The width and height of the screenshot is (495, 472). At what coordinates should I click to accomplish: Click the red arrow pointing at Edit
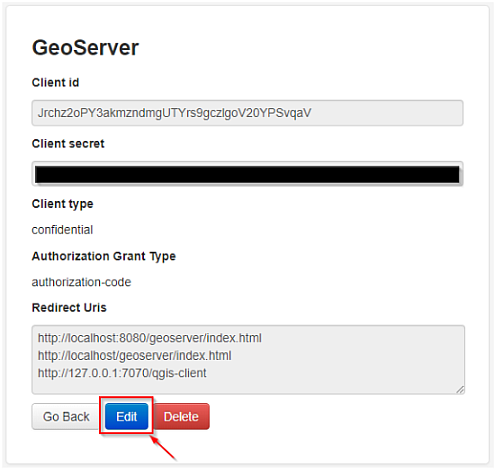163,449
